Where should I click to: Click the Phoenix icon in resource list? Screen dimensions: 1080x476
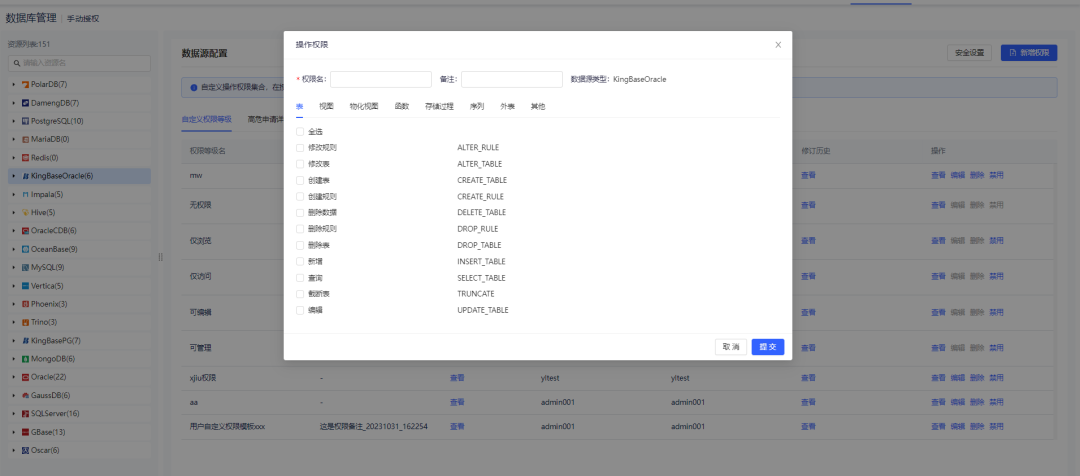pyautogui.click(x=25, y=304)
